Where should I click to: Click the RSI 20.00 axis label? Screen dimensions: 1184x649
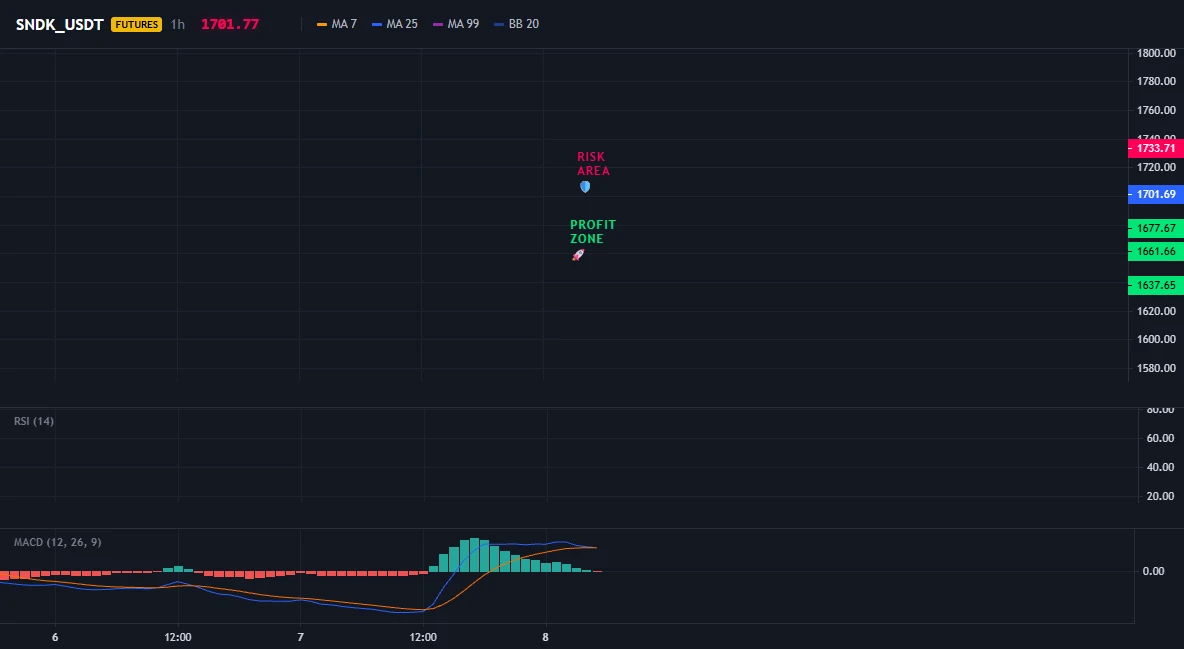[x=1161, y=496]
